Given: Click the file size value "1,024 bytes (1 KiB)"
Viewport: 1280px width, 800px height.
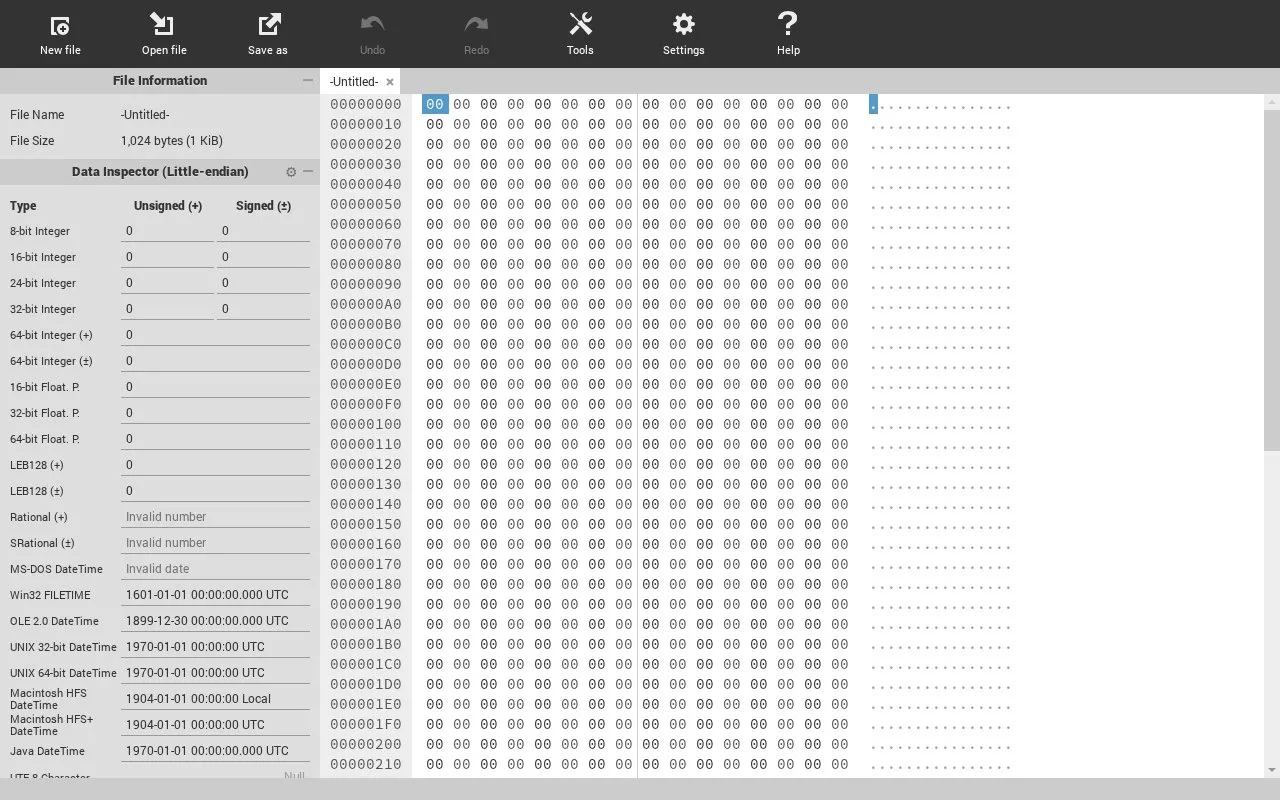Looking at the screenshot, I should click(172, 141).
